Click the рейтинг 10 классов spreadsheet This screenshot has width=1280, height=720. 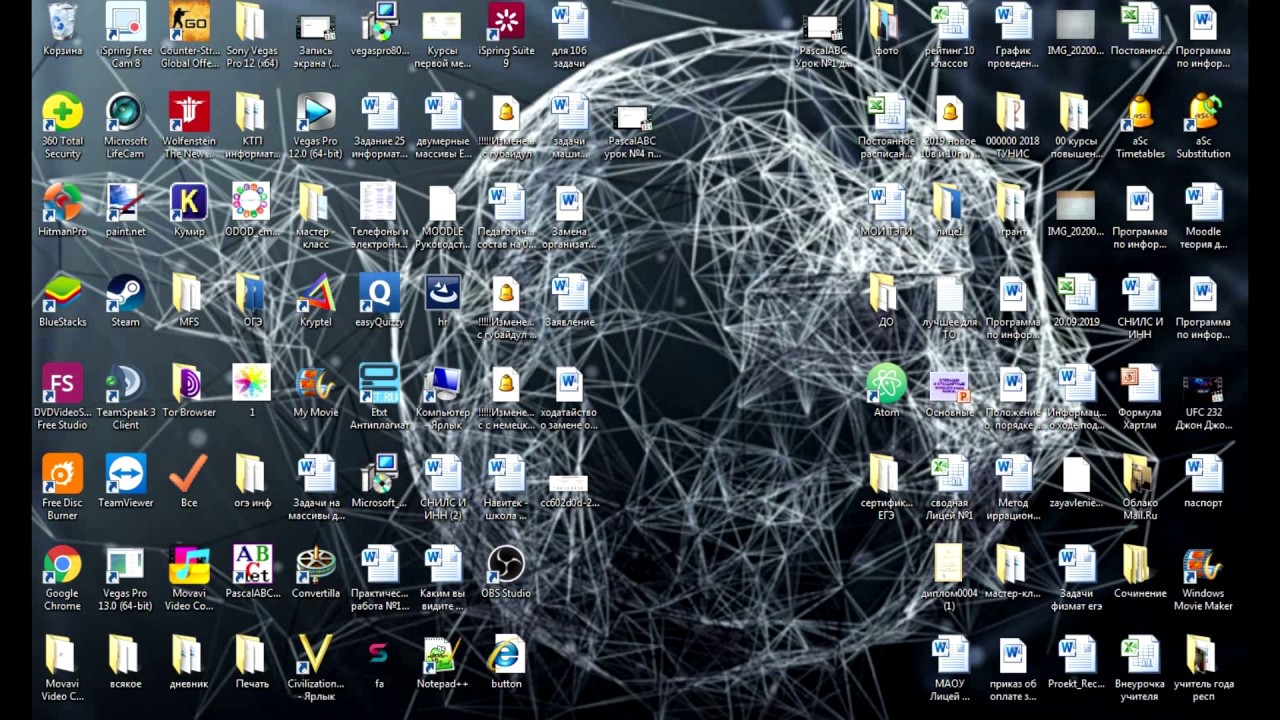pos(949,37)
